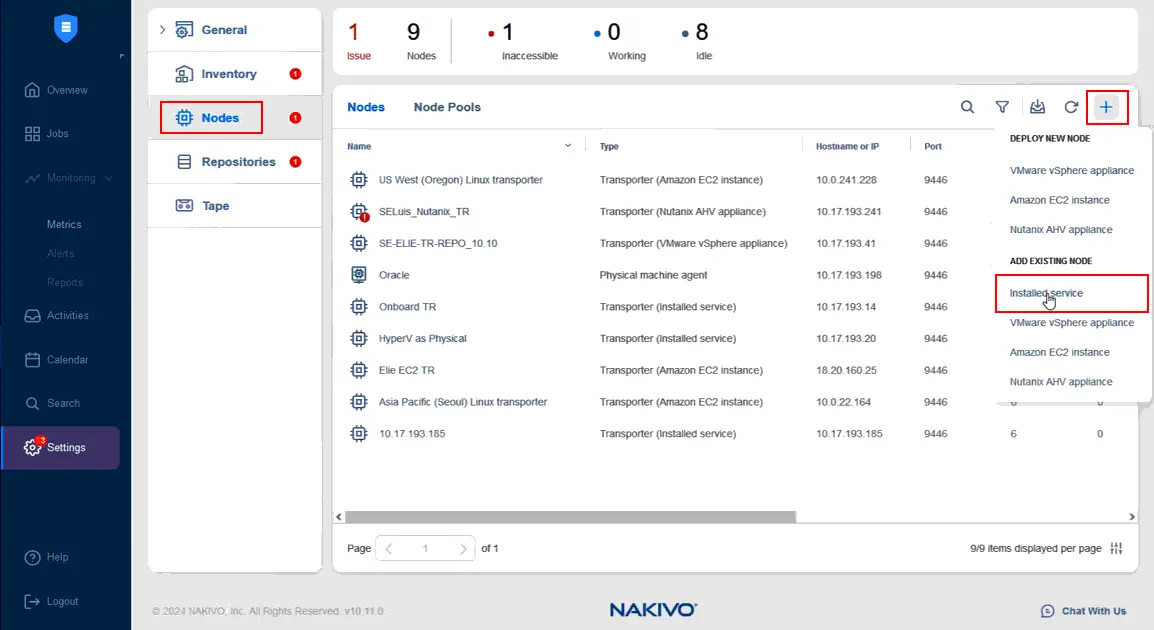Open the Tape settings tab
1154x630 pixels.
215,206
